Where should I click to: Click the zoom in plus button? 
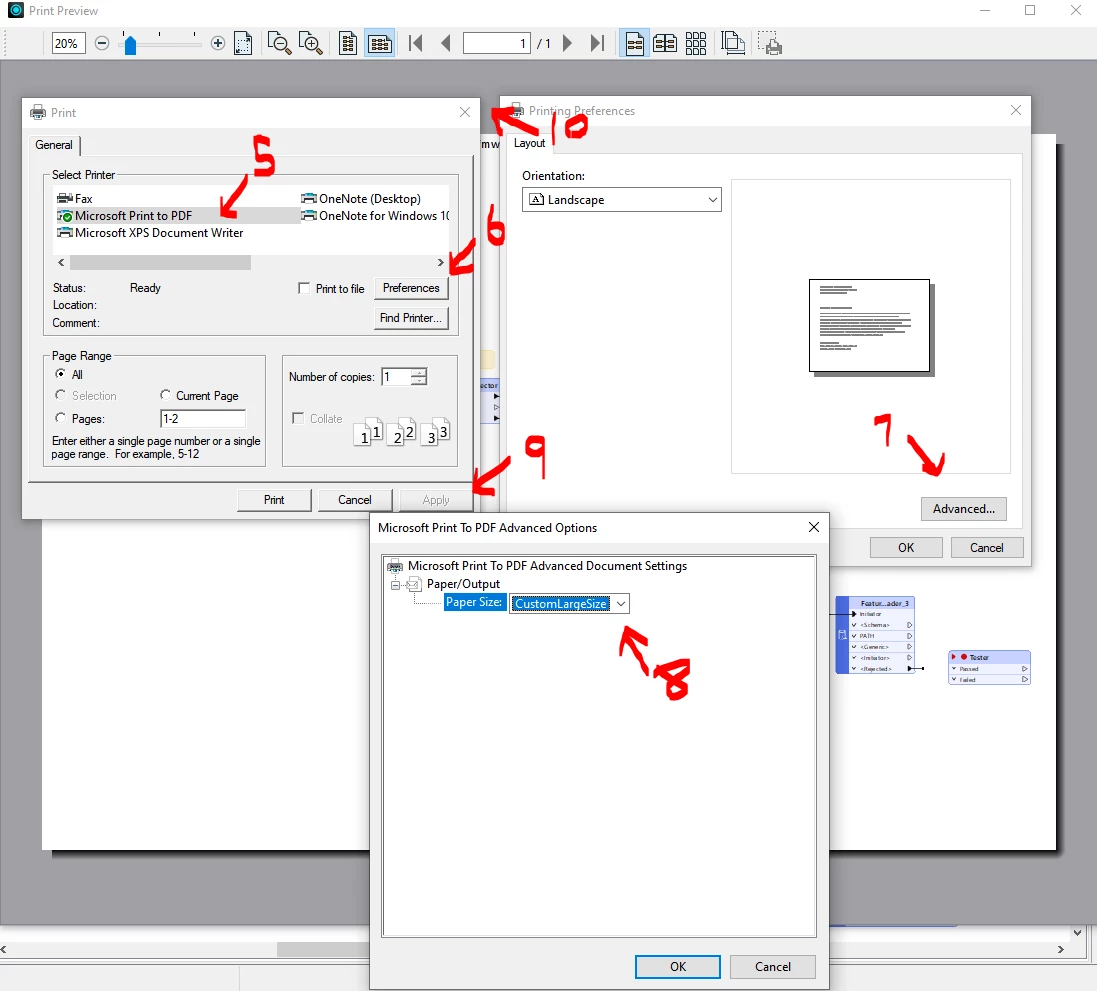tap(218, 43)
